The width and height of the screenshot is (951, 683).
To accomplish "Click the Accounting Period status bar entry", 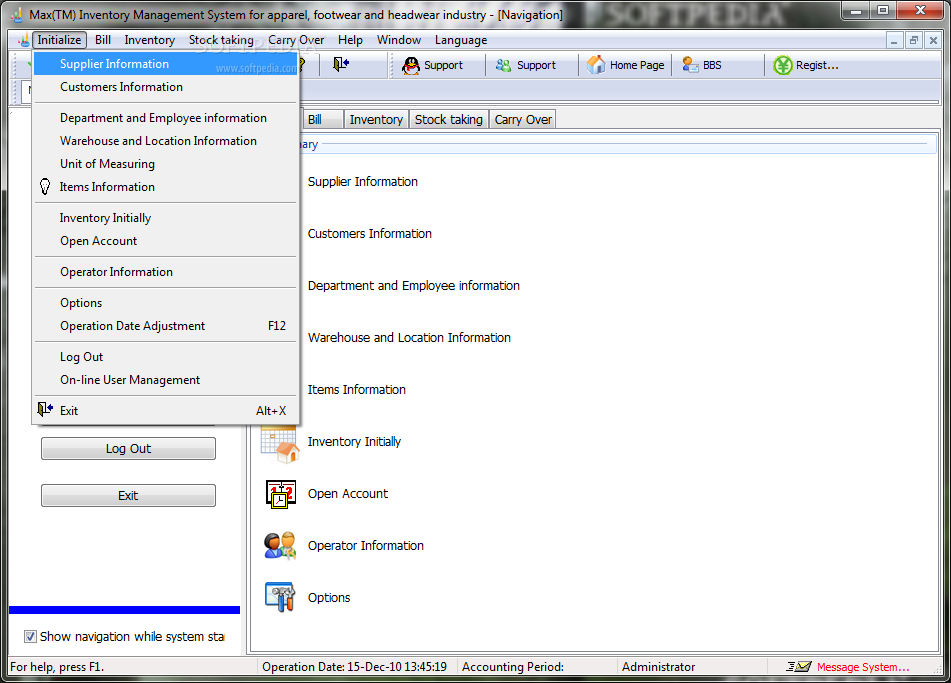I will (512, 667).
